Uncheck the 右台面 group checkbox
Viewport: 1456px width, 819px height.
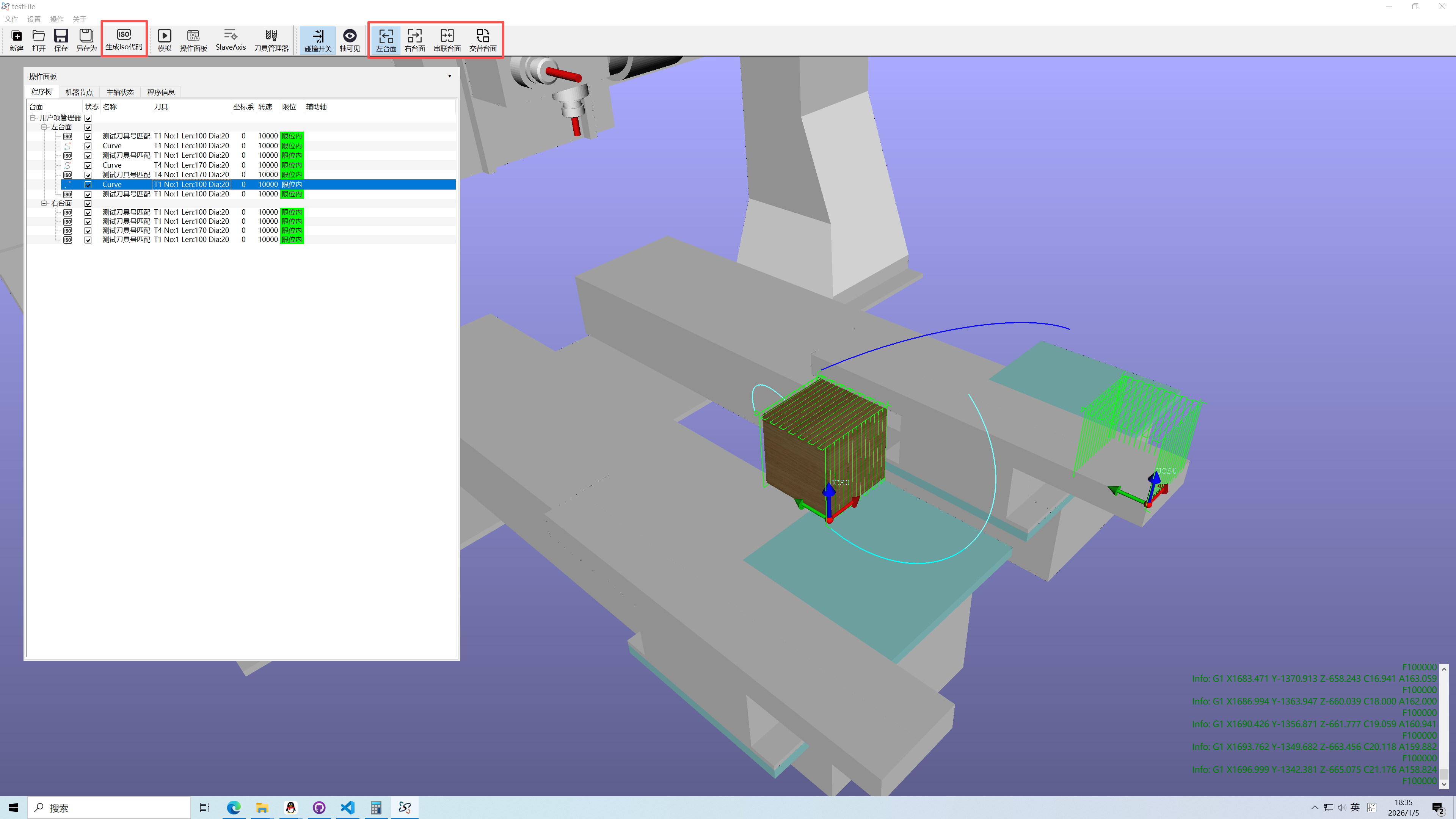click(x=88, y=204)
